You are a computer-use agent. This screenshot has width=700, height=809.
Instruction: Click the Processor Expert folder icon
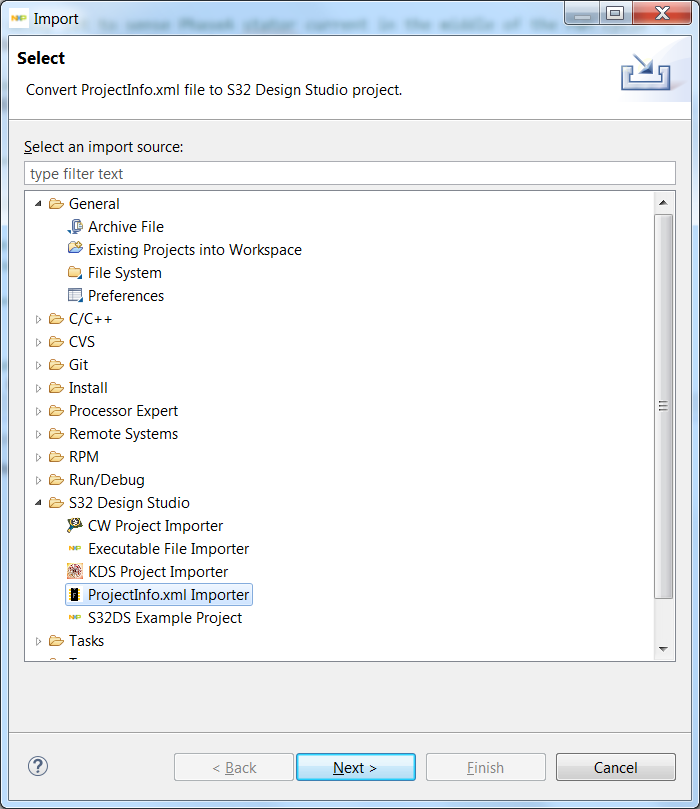[56, 411]
